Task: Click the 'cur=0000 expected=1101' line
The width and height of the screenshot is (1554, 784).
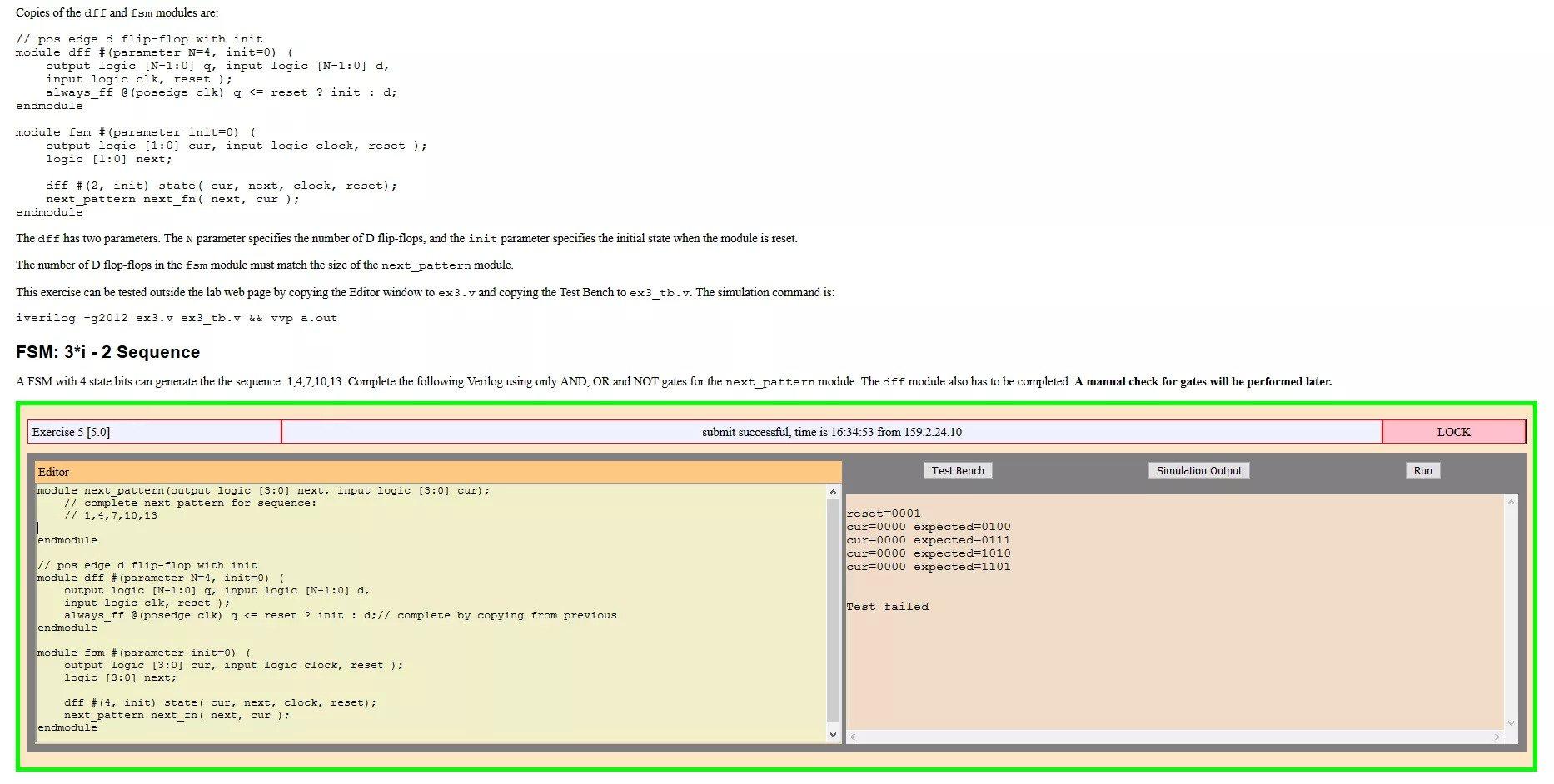Action: 929,567
